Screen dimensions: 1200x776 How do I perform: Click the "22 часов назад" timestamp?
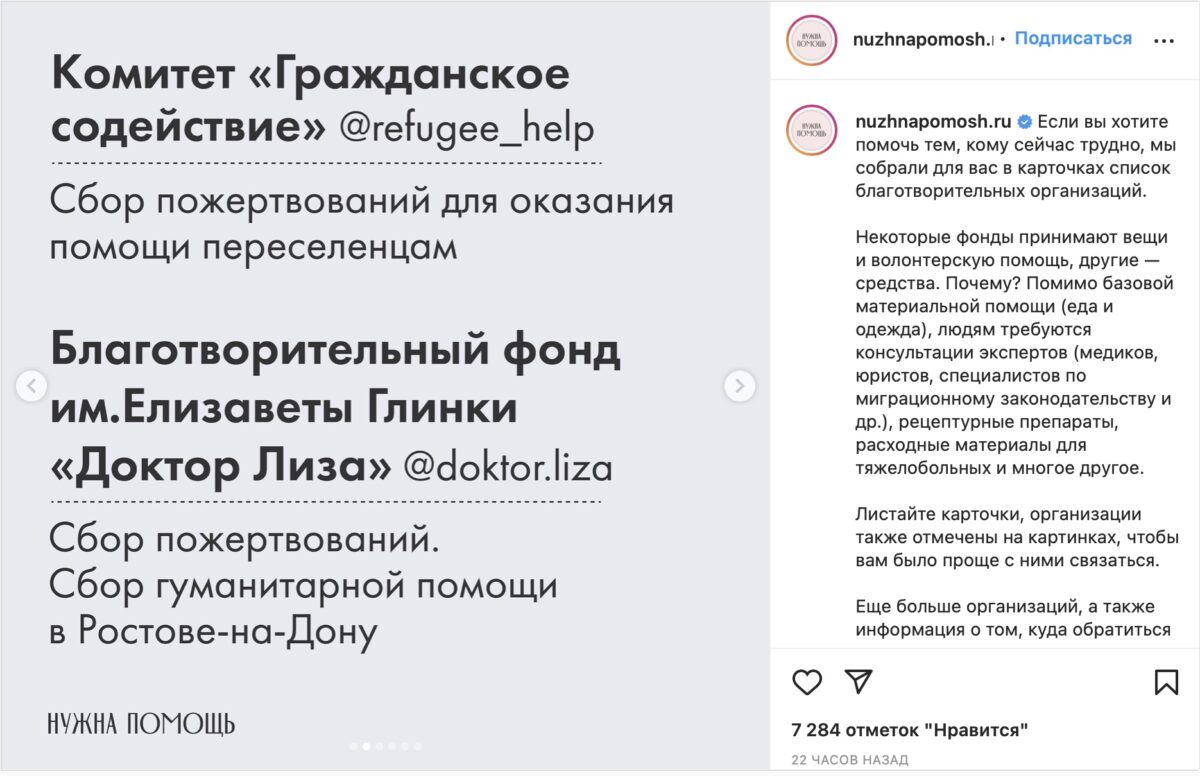coord(849,760)
